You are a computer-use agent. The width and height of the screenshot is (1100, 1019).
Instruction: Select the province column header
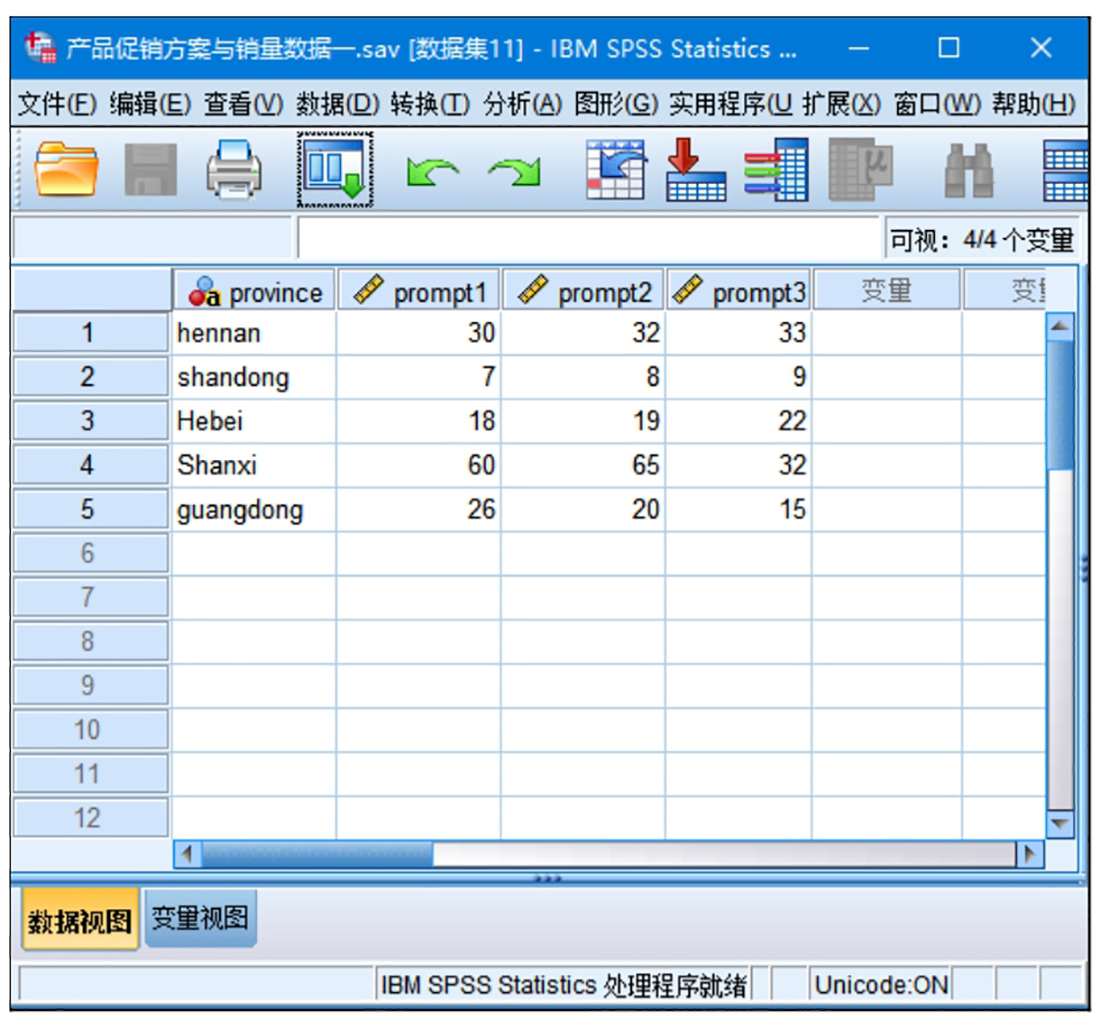click(254, 293)
